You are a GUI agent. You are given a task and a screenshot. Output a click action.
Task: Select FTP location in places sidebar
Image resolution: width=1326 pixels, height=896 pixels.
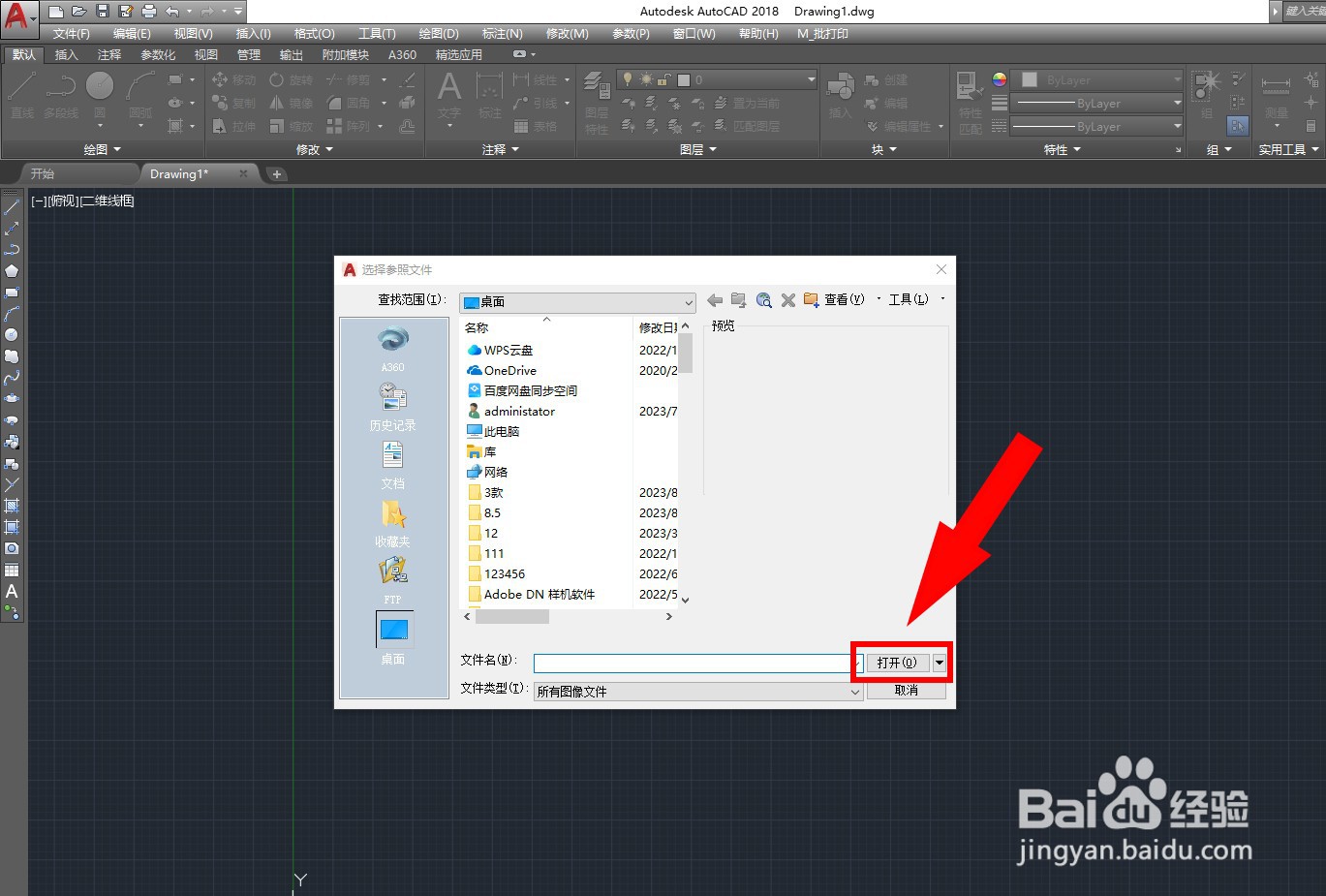(x=393, y=581)
